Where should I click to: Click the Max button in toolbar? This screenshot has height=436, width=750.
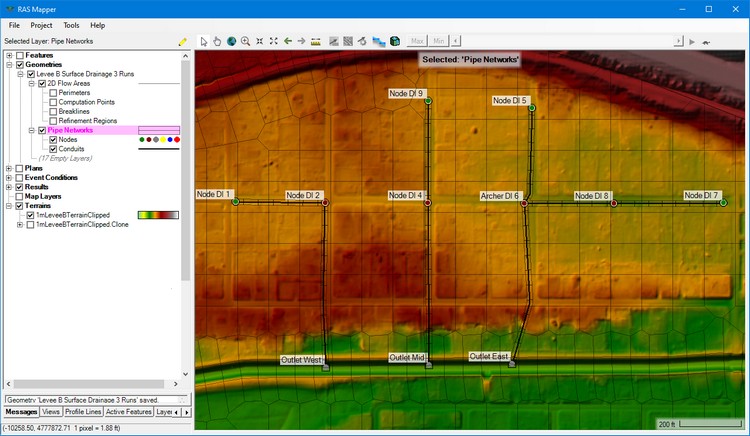point(417,41)
